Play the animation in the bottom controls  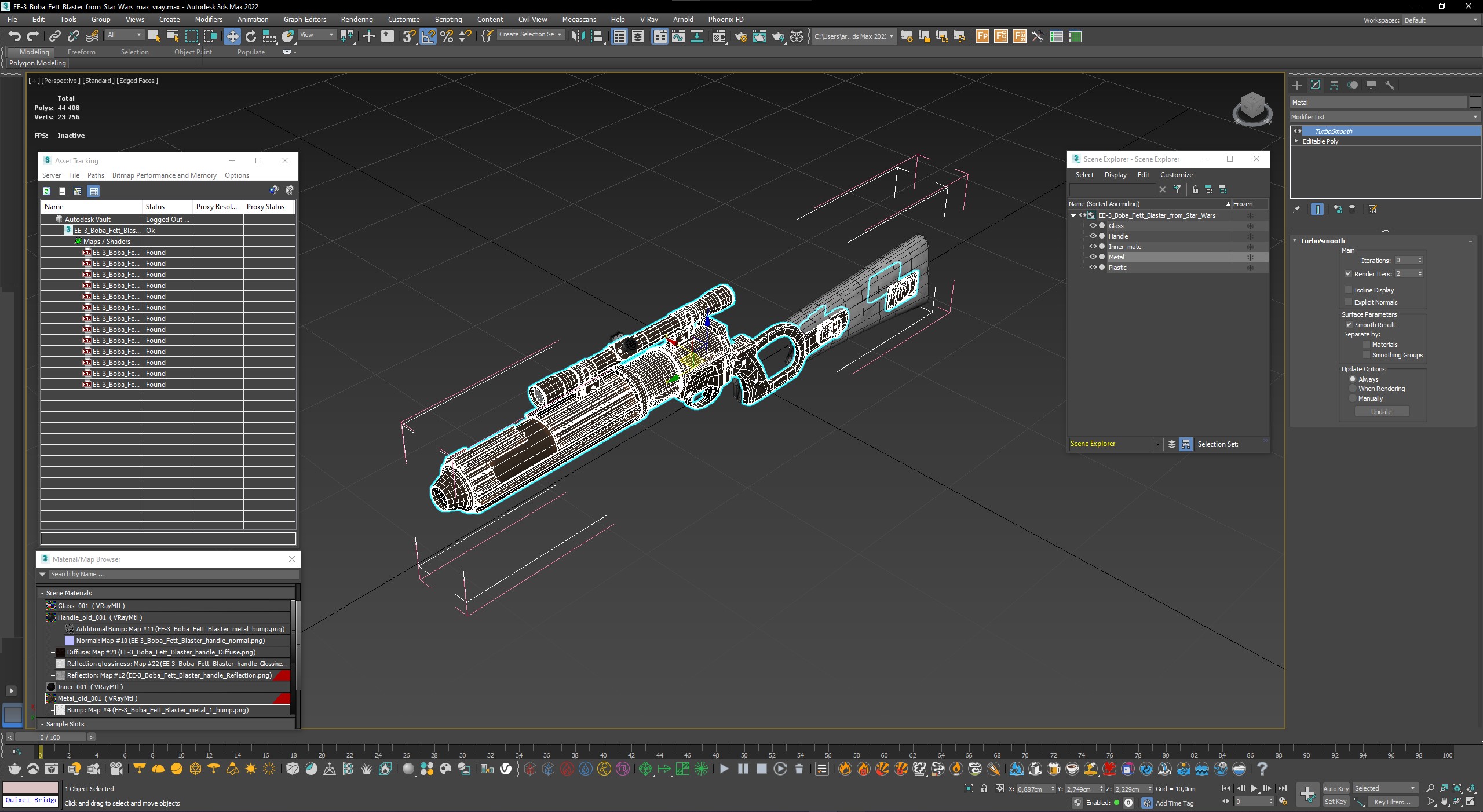(1254, 788)
